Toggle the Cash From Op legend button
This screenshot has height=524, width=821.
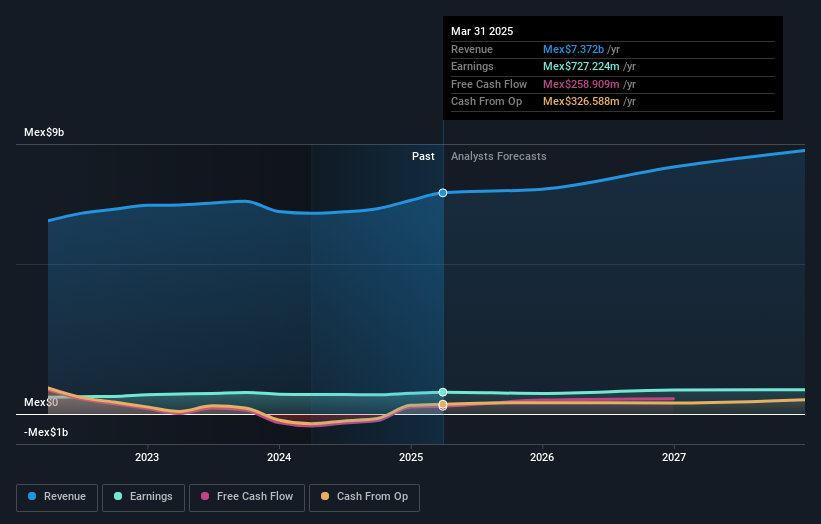364,497
